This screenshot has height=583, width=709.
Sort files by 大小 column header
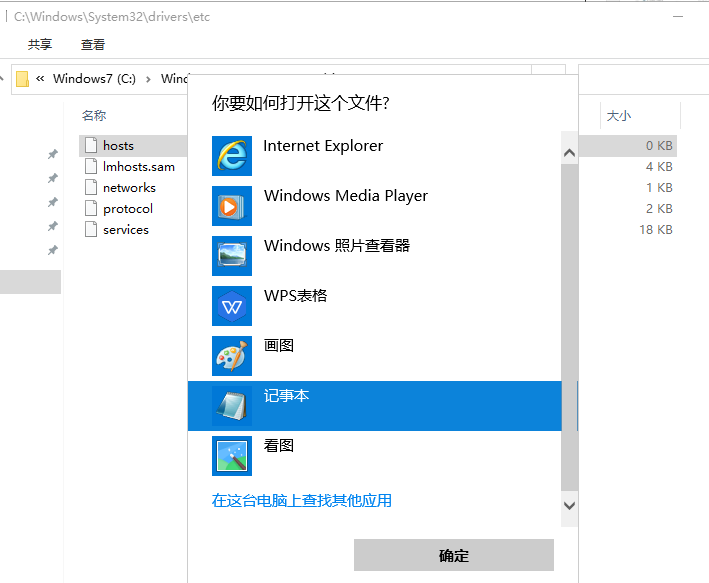click(x=618, y=116)
